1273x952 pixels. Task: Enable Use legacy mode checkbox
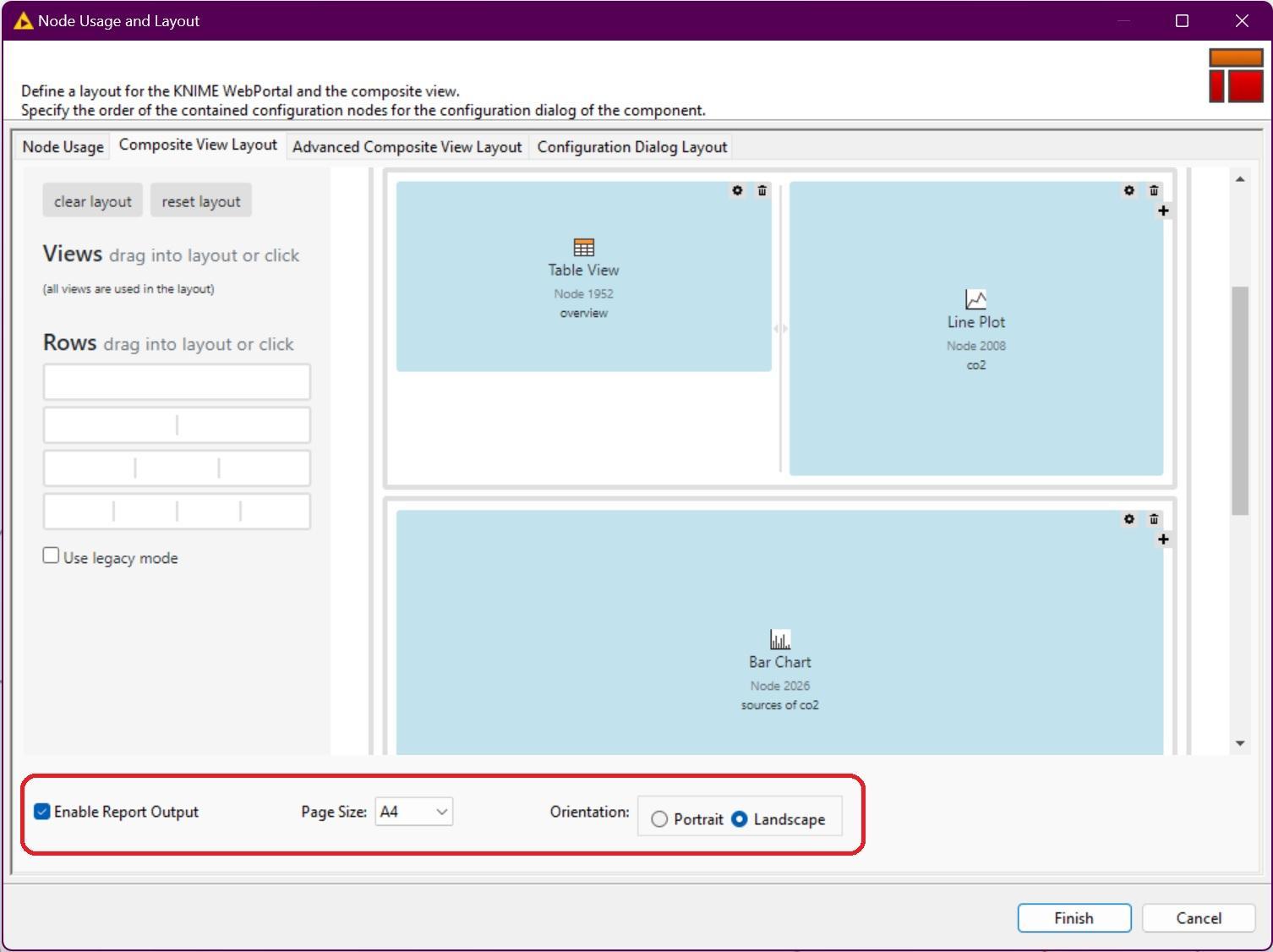coord(52,555)
